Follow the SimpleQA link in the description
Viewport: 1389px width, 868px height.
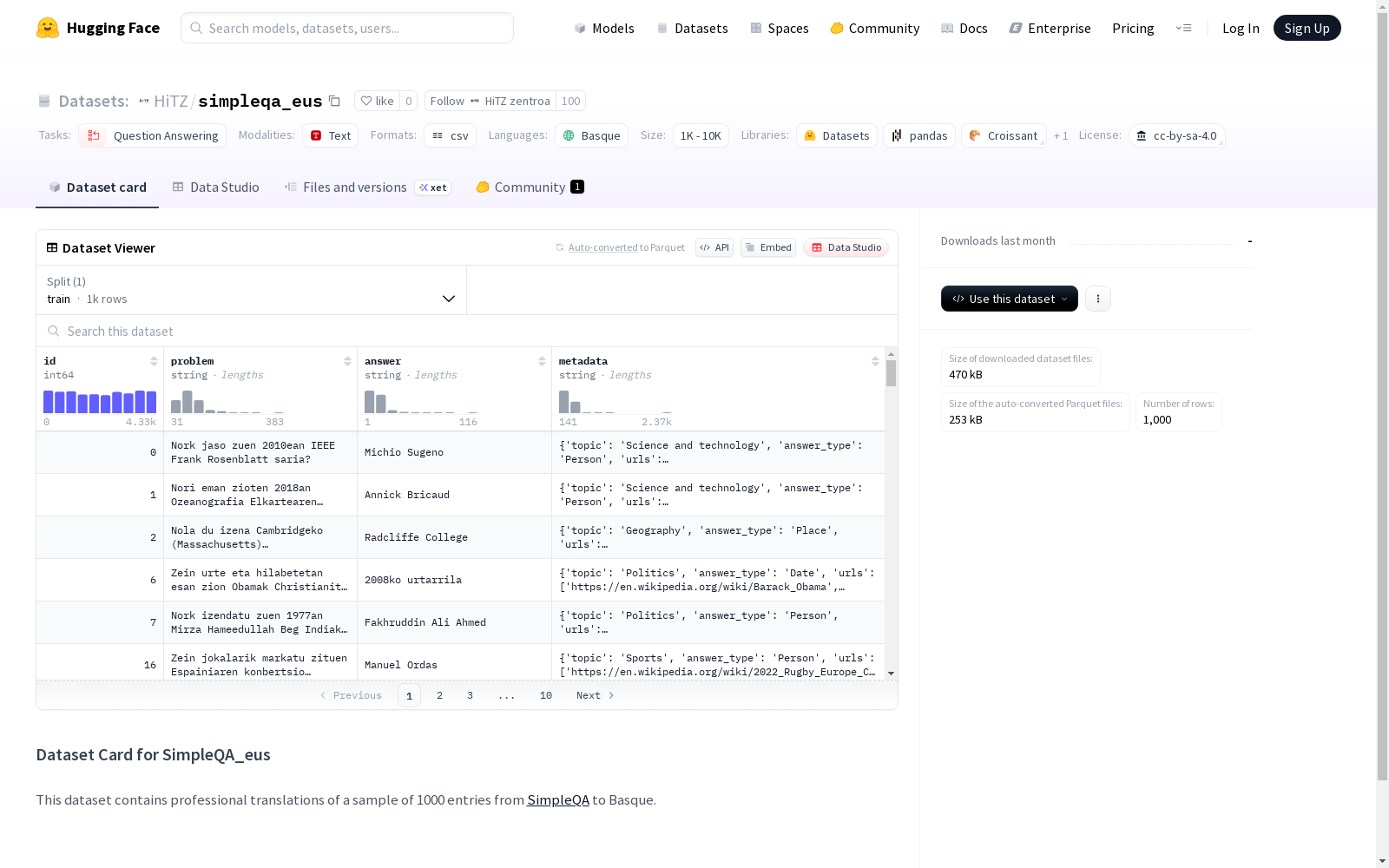pyautogui.click(x=558, y=799)
